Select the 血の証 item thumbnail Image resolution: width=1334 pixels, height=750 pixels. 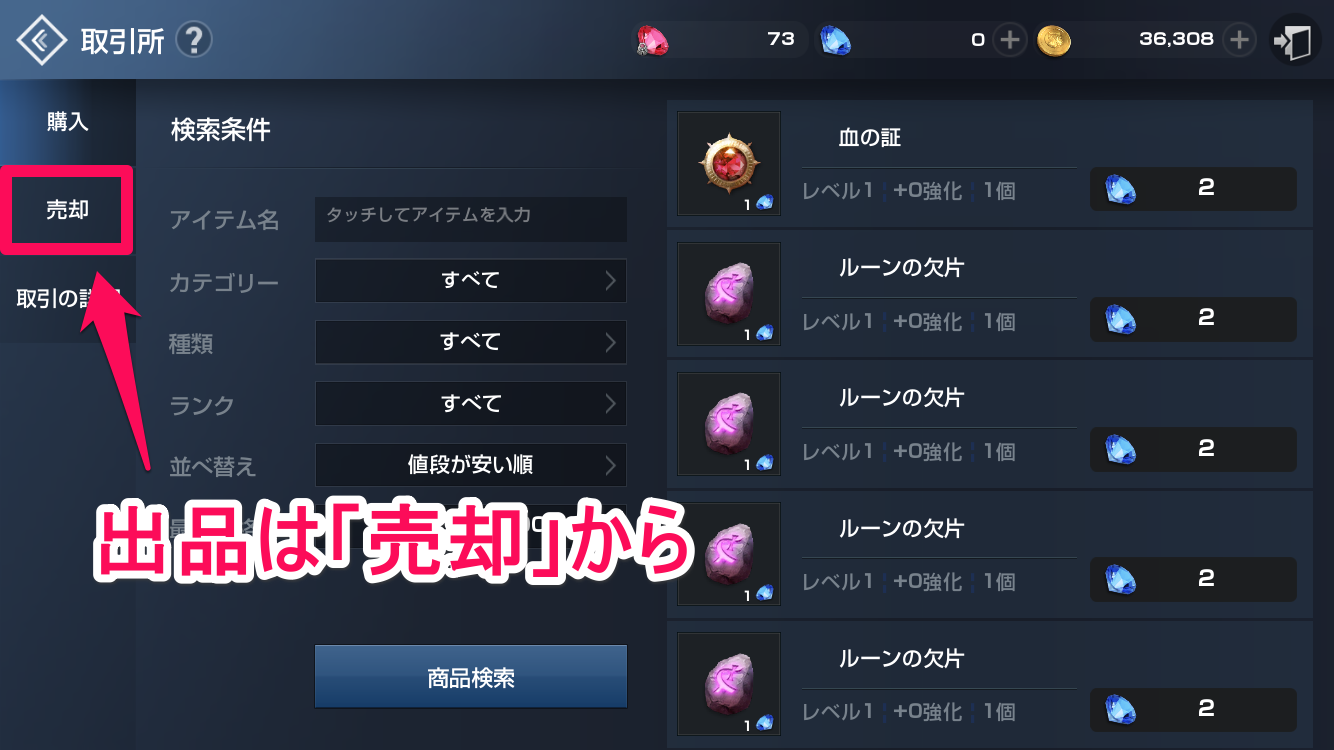point(729,164)
